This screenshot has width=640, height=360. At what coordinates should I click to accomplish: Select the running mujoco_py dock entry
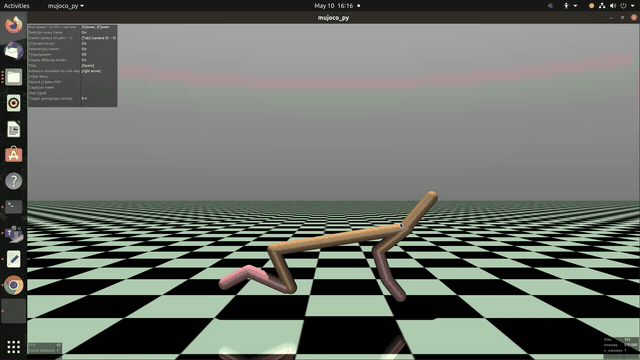pyautogui.click(x=13, y=311)
